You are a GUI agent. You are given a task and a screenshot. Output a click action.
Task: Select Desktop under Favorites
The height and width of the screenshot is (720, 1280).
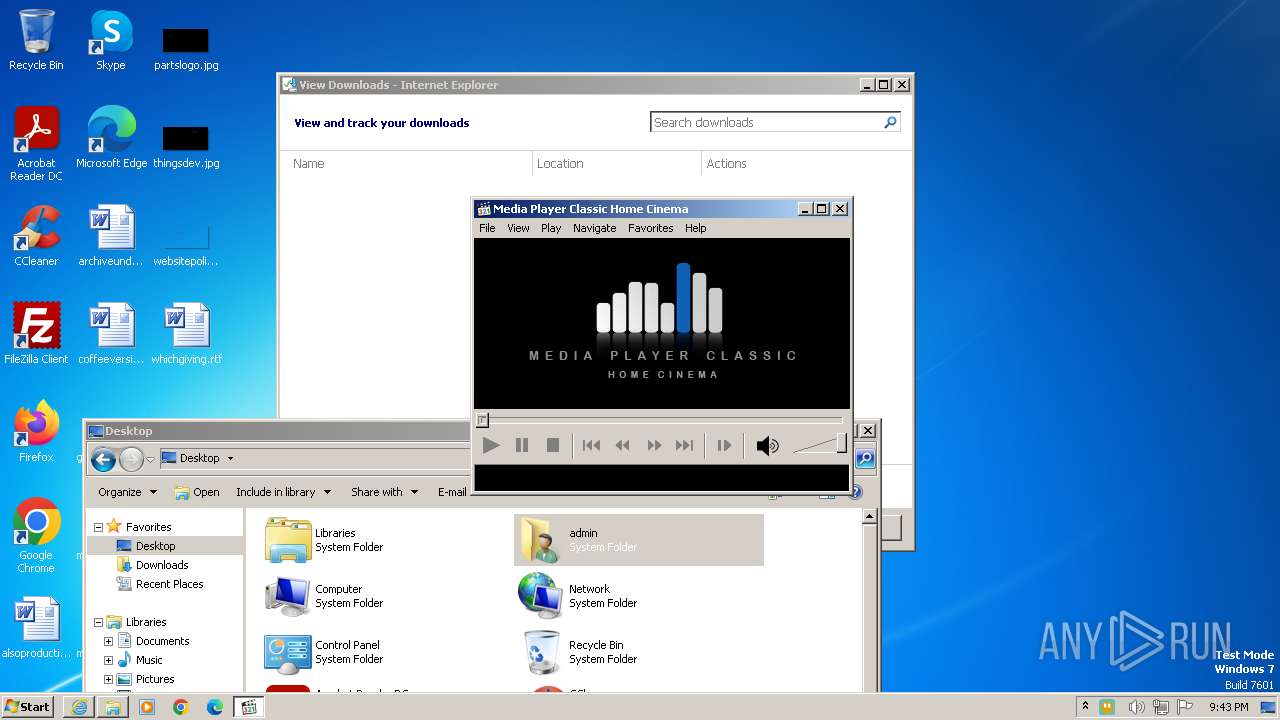(155, 546)
